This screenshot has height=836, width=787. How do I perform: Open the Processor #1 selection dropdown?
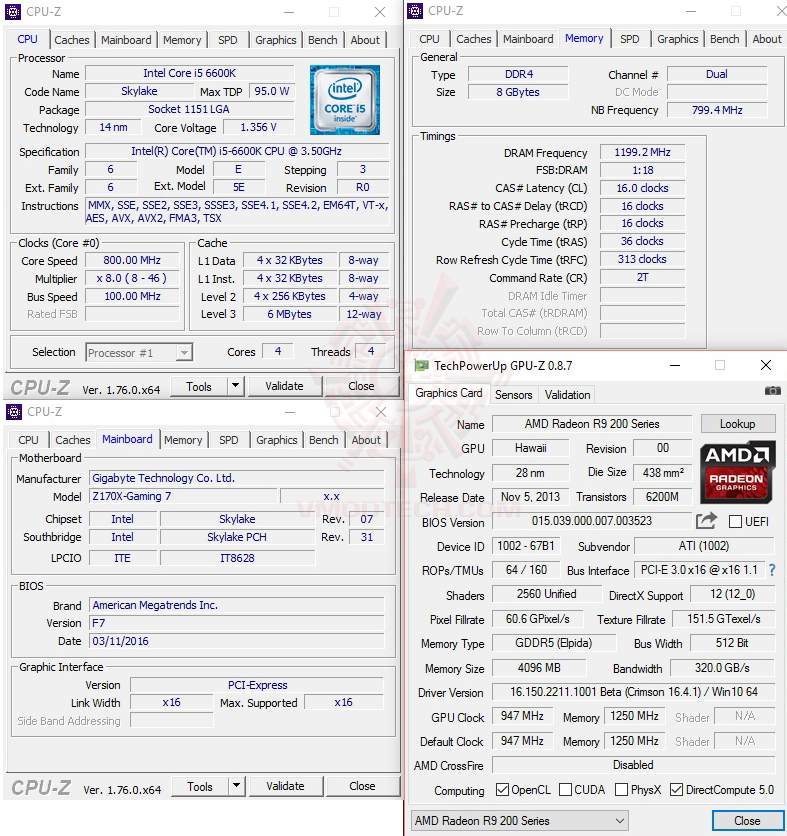click(x=139, y=353)
